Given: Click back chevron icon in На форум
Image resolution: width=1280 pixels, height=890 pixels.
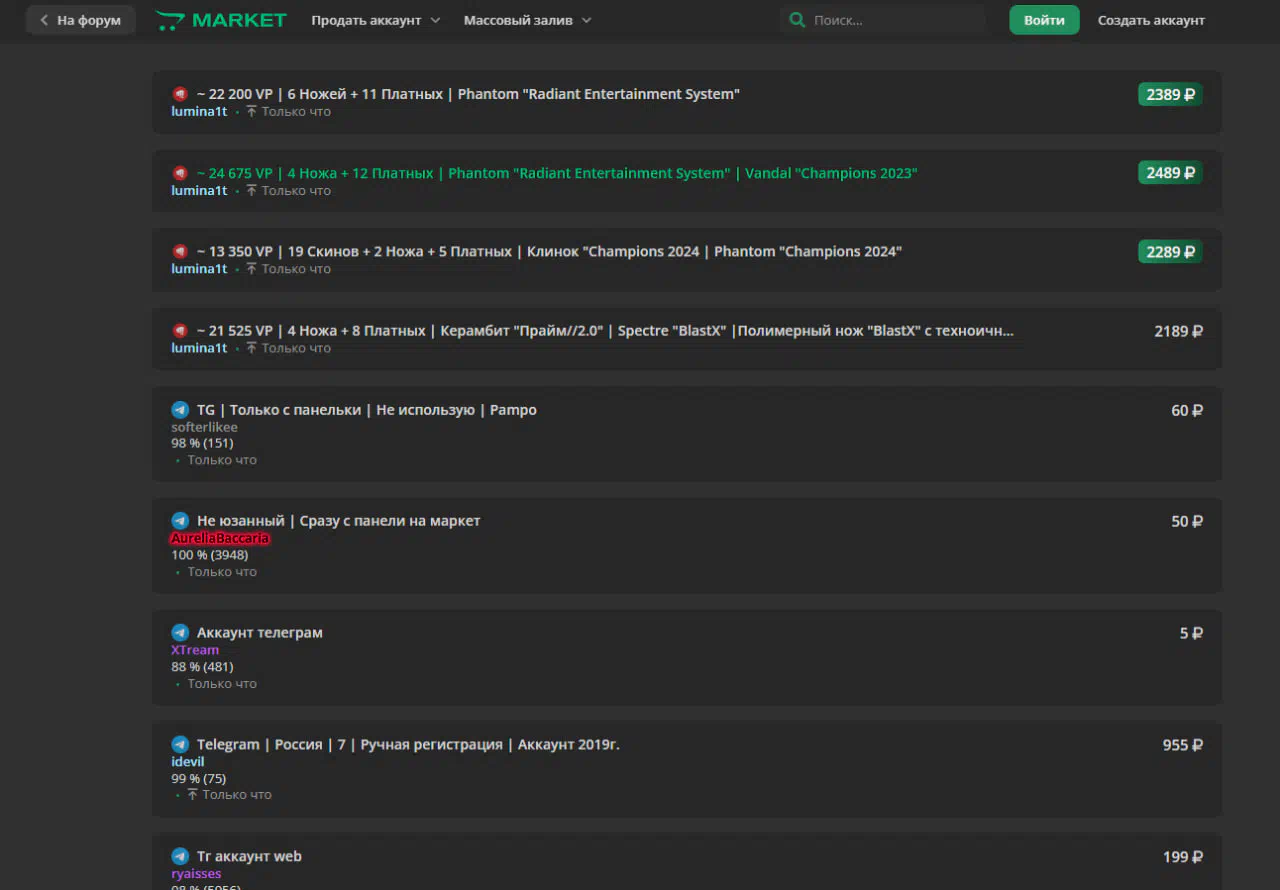Looking at the screenshot, I should tap(44, 20).
